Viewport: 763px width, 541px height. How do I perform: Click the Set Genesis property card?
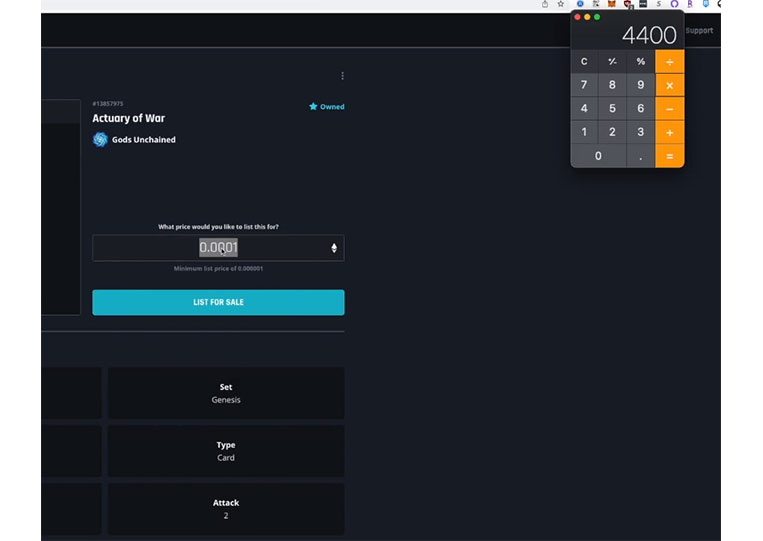(226, 393)
